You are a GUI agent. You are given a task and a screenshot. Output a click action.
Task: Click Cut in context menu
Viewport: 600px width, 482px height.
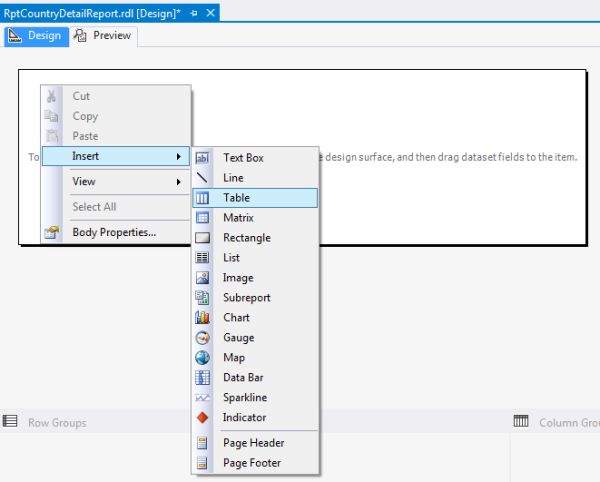(x=116, y=96)
